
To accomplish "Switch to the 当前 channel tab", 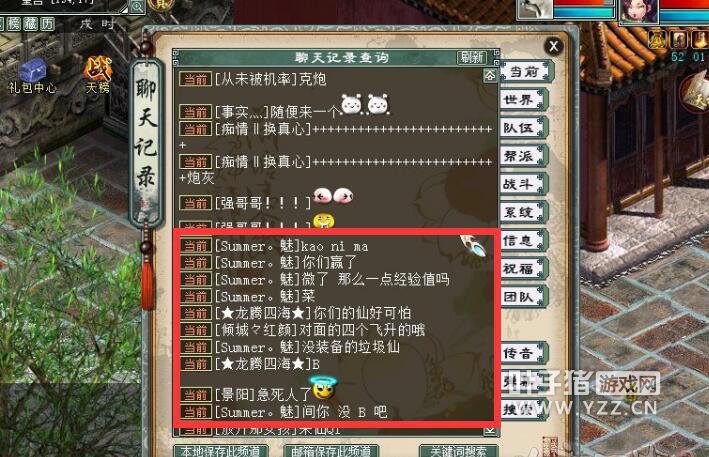I will point(524,71).
